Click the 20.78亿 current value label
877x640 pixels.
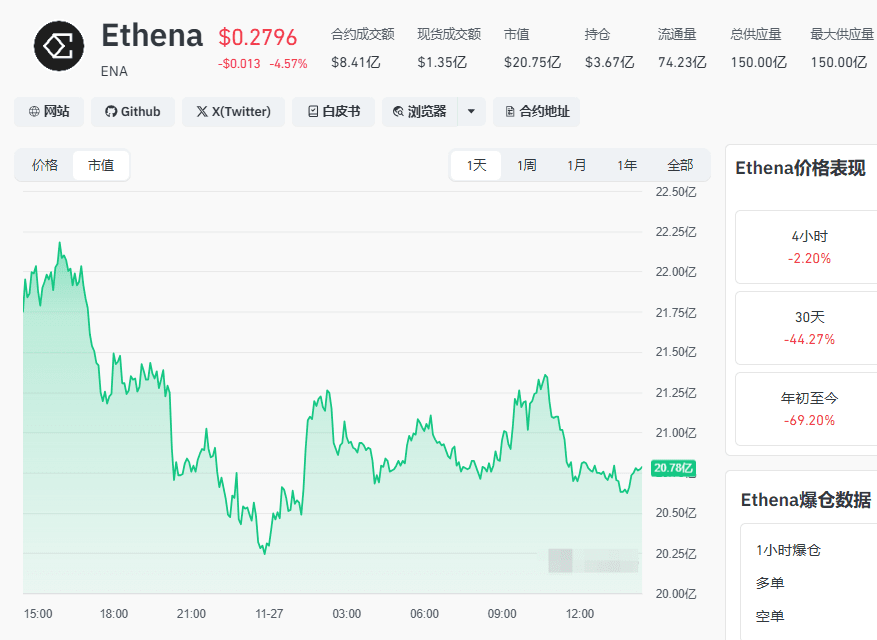[673, 468]
